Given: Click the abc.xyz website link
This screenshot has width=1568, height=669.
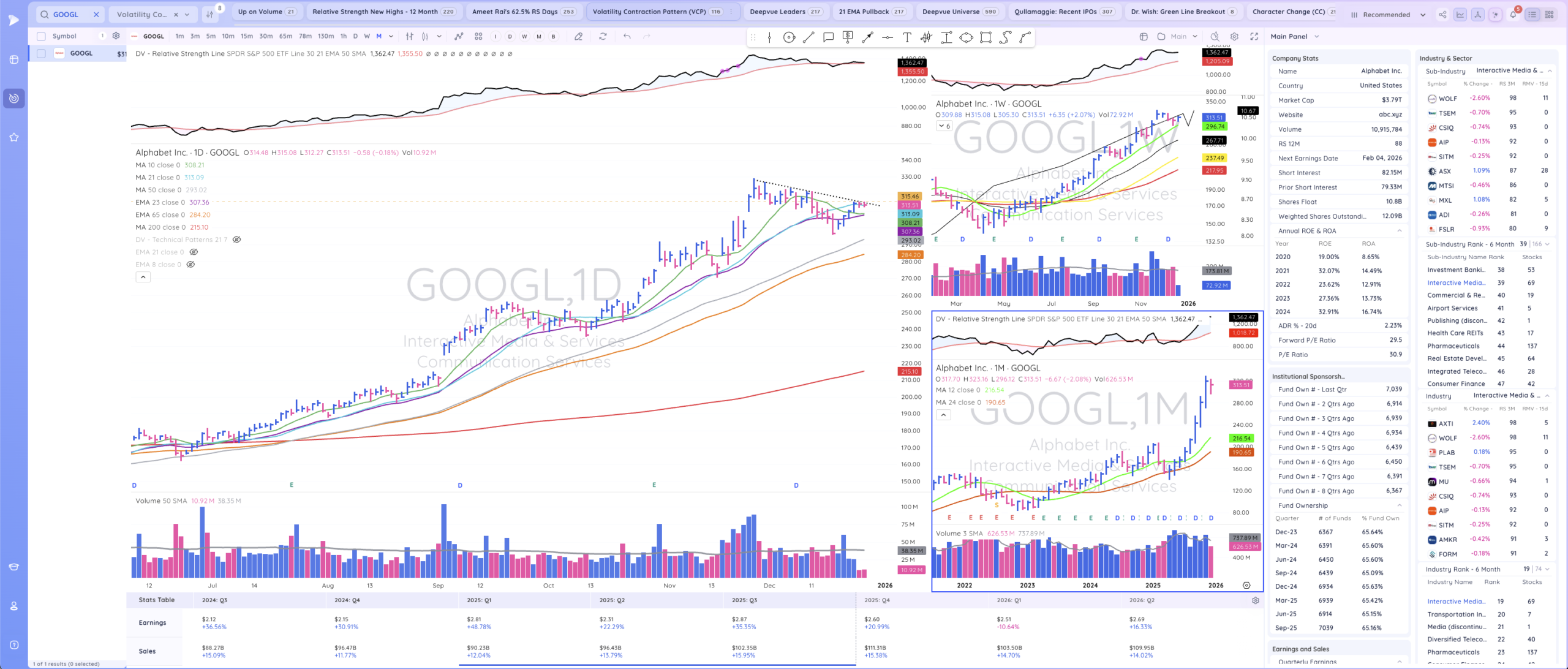Looking at the screenshot, I should [1390, 115].
